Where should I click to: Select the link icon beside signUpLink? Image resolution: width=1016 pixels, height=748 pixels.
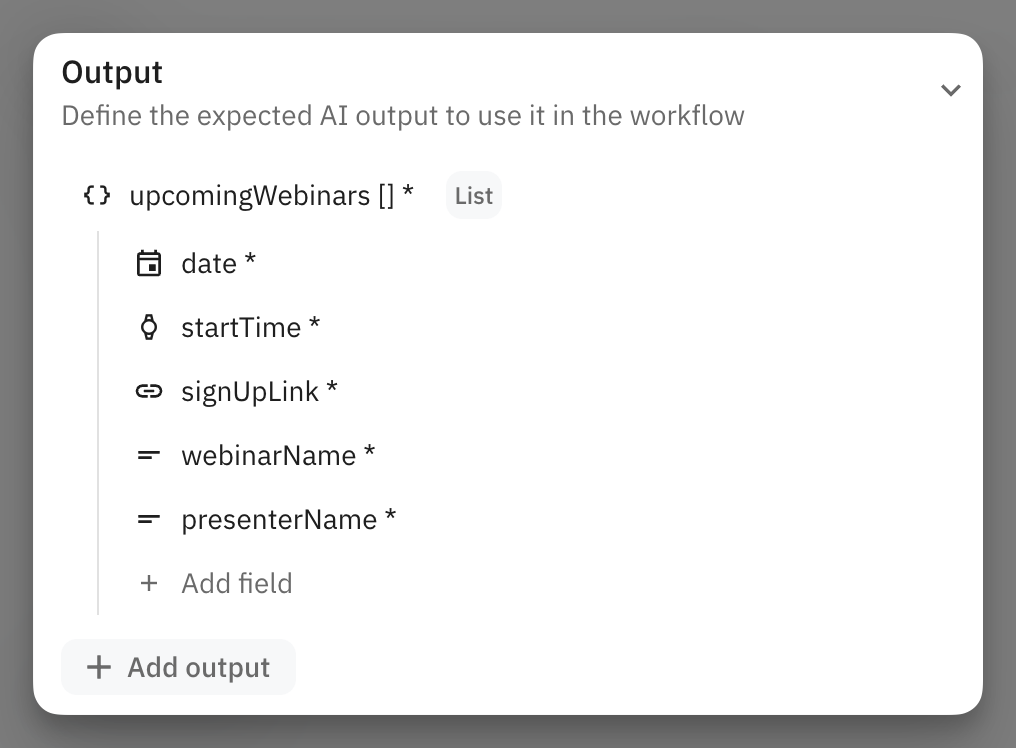point(149,391)
